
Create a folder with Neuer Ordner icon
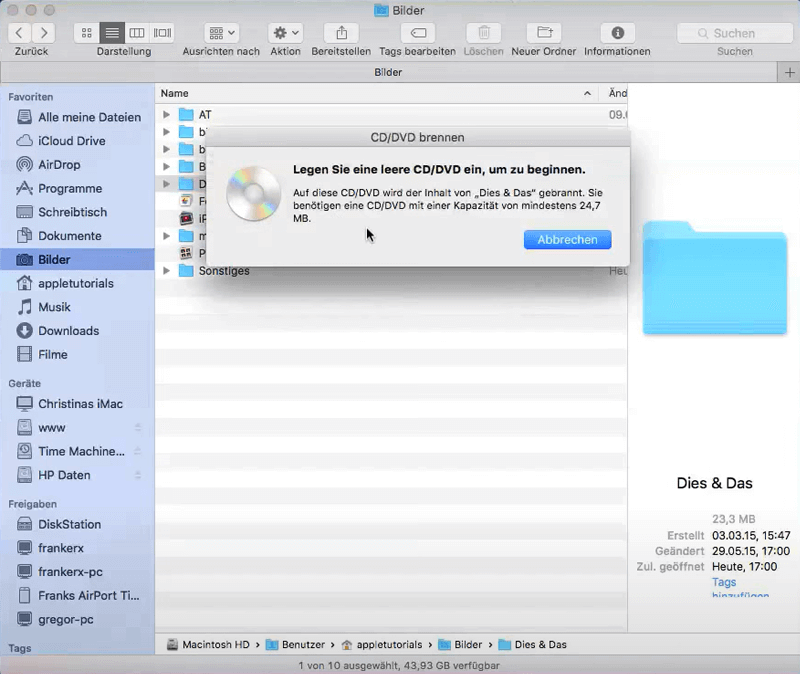pyautogui.click(x=544, y=33)
